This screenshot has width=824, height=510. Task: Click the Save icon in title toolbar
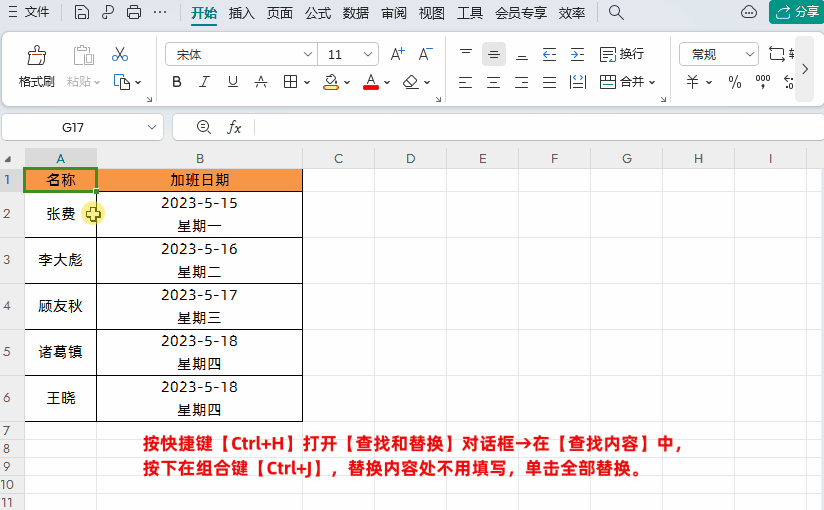click(x=81, y=12)
